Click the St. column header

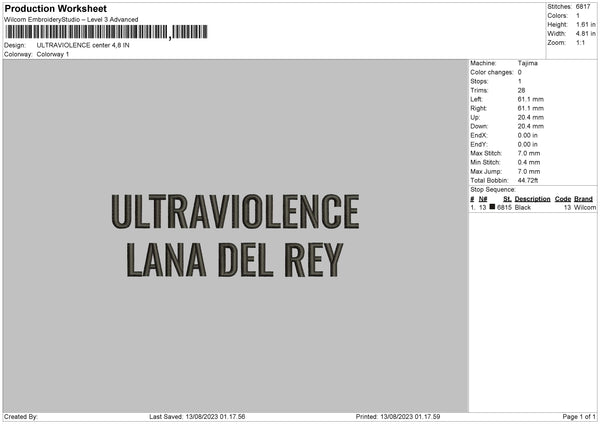point(507,199)
